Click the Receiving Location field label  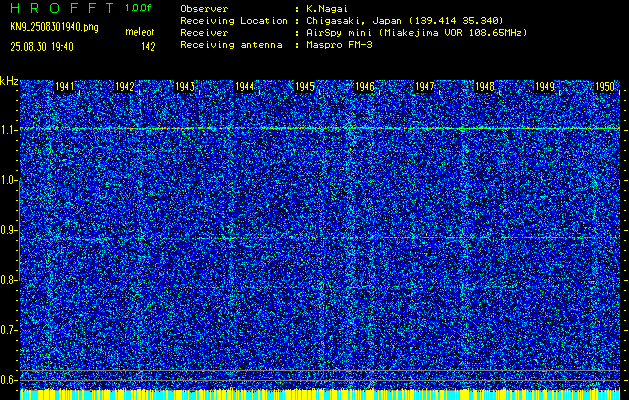point(234,20)
